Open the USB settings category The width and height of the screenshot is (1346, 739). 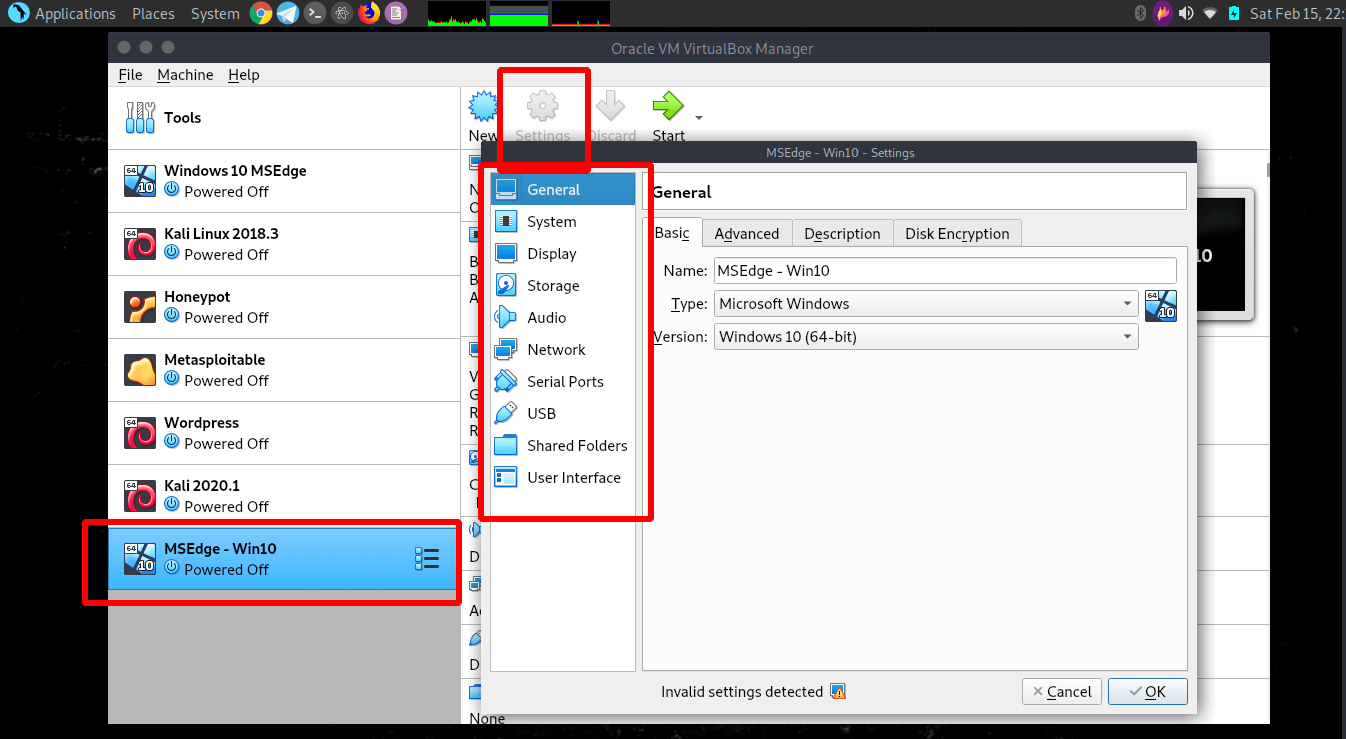point(563,413)
